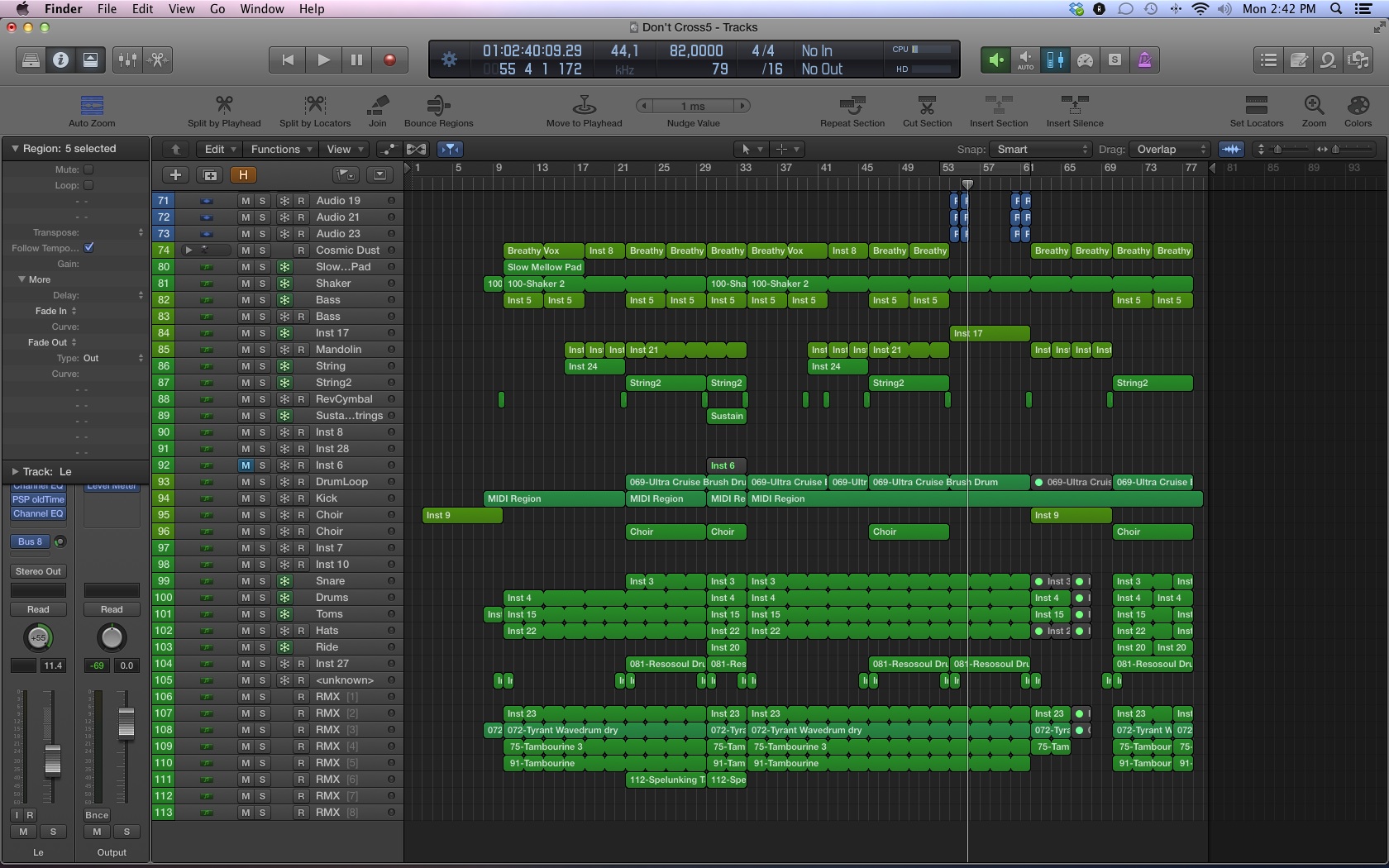The image size is (1389, 868).
Task: Open the Colors palette icon
Action: pyautogui.click(x=1358, y=105)
